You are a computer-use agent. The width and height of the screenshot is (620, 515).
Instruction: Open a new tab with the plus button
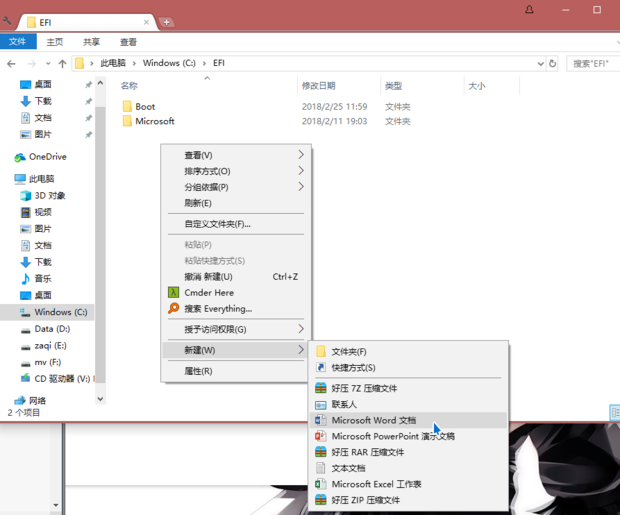point(166,22)
